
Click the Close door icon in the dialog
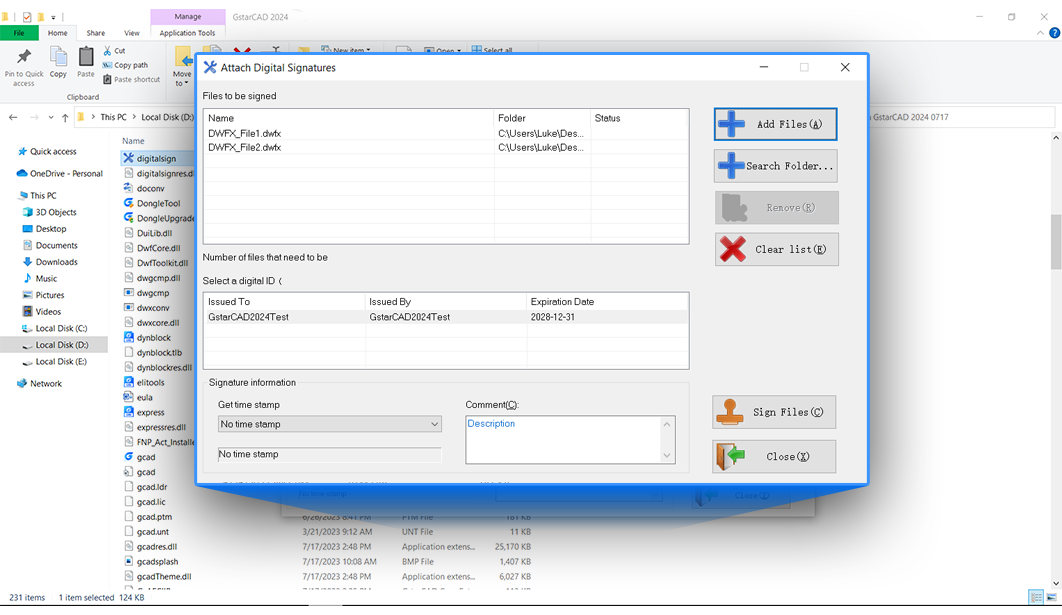[x=731, y=456]
